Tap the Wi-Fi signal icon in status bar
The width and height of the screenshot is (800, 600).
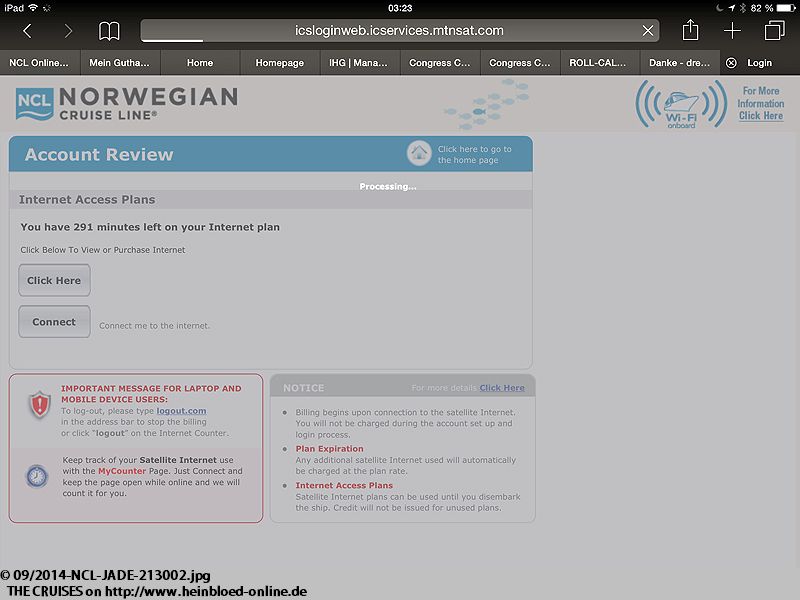point(33,8)
